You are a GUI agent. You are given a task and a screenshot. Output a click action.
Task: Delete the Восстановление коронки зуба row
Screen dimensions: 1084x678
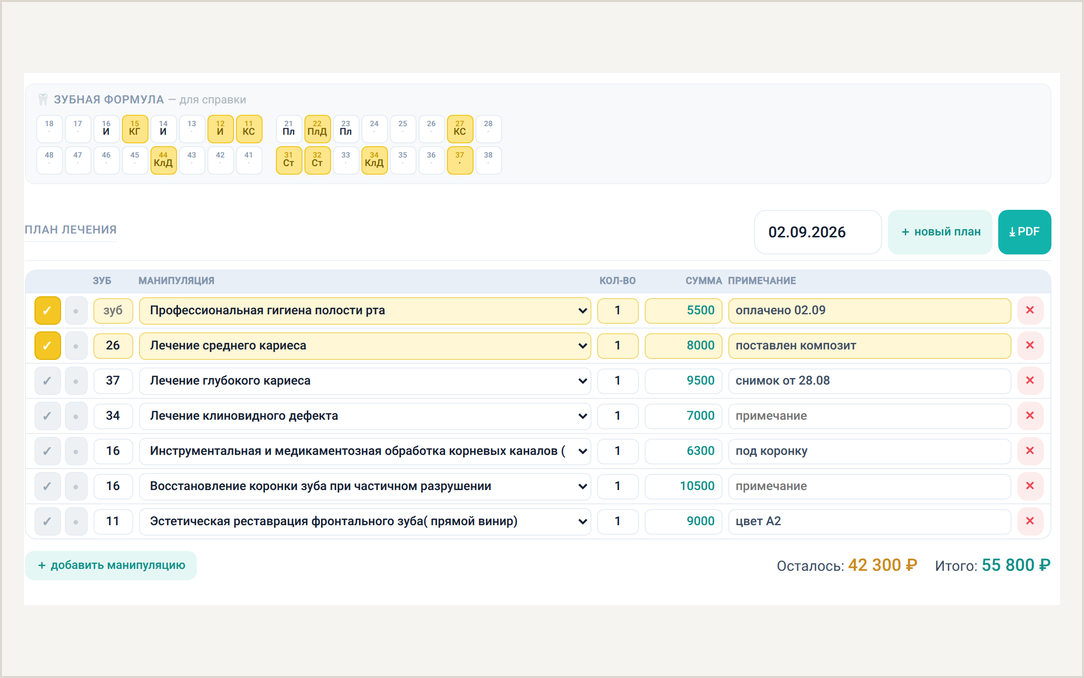tap(1029, 487)
